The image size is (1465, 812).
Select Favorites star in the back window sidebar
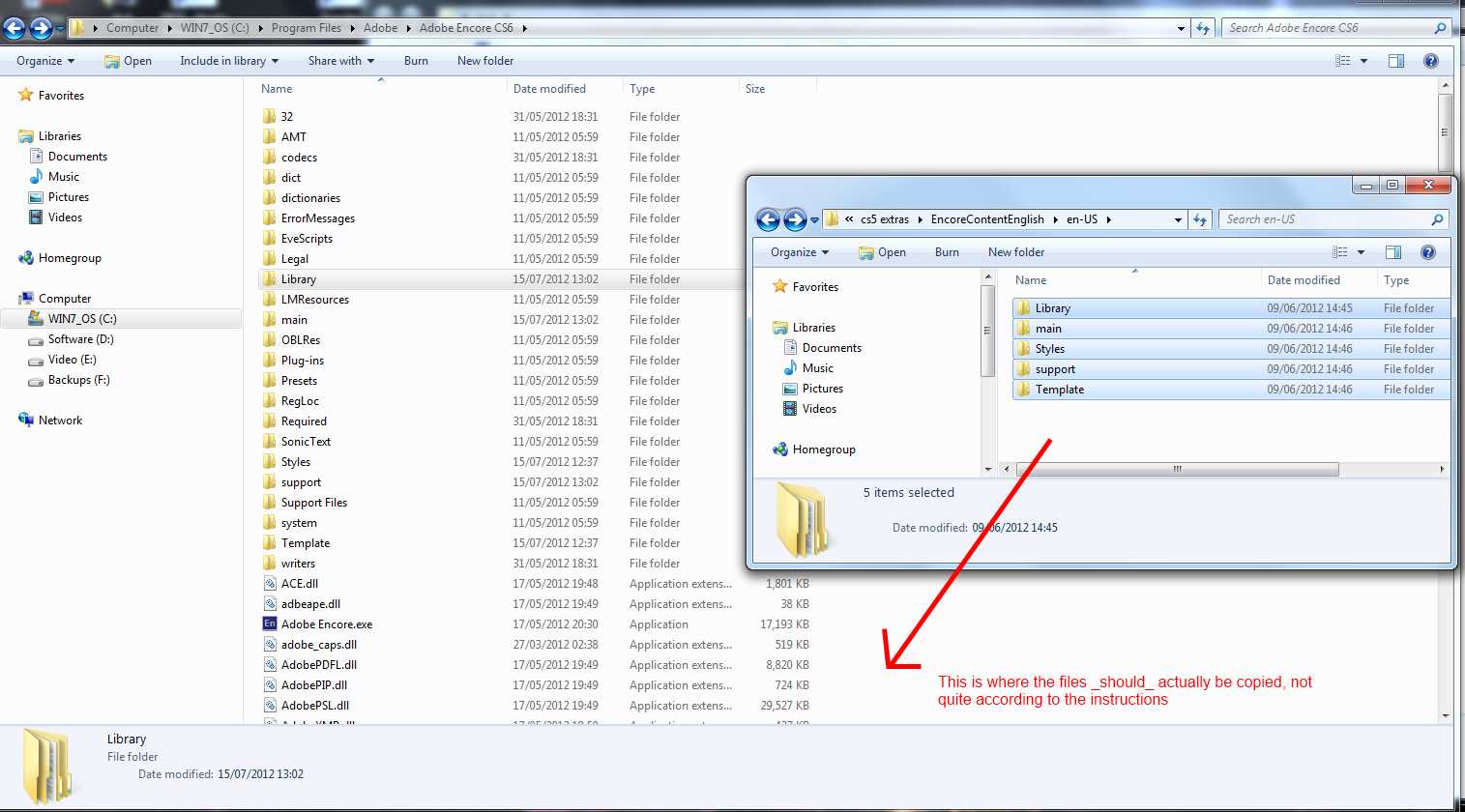point(26,96)
